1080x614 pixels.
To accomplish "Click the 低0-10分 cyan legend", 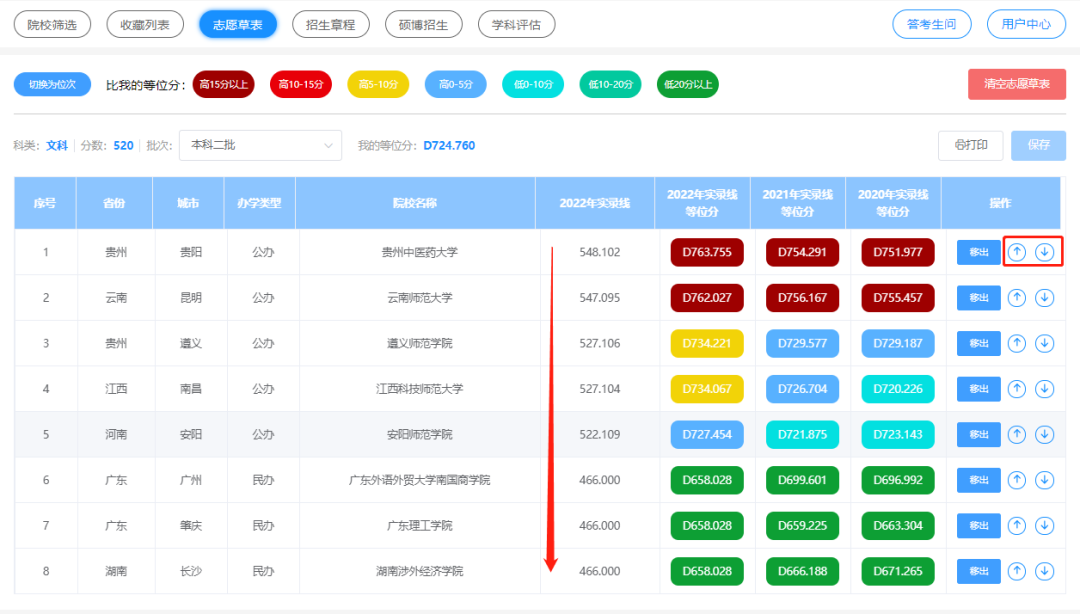I will point(533,84).
